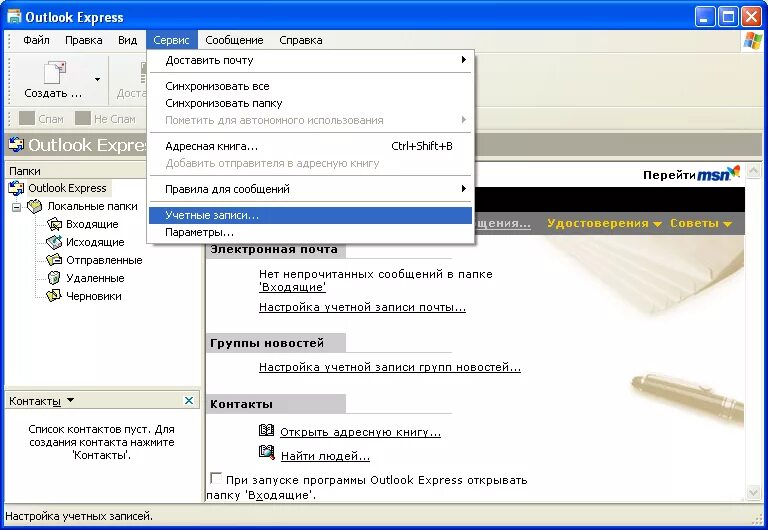Click Настройка учетной записи почты link

coord(362,308)
